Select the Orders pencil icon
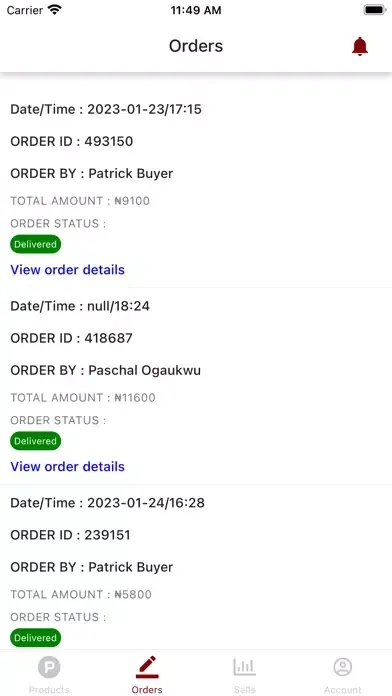 pyautogui.click(x=147, y=667)
